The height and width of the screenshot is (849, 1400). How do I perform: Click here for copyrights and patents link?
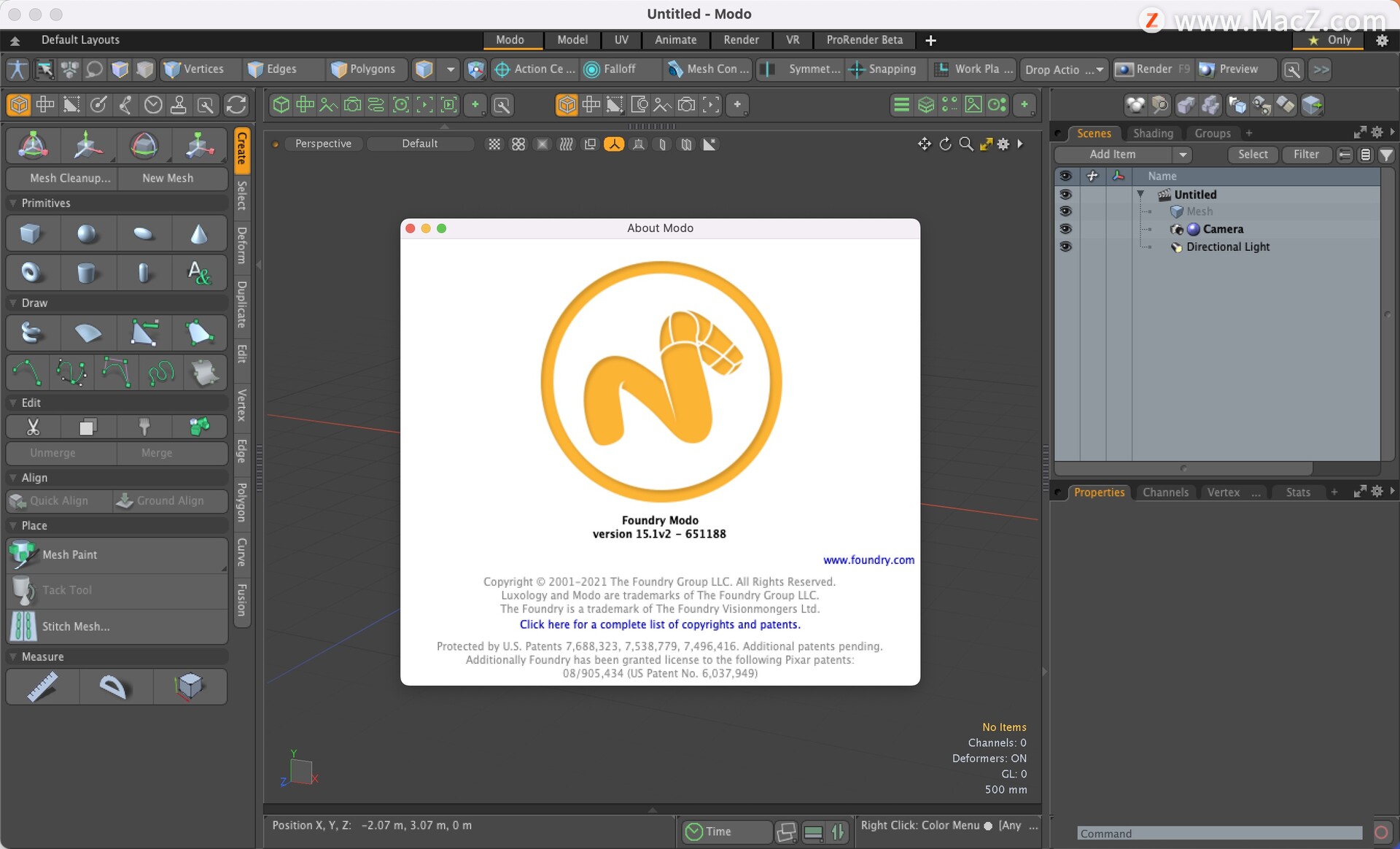660,624
